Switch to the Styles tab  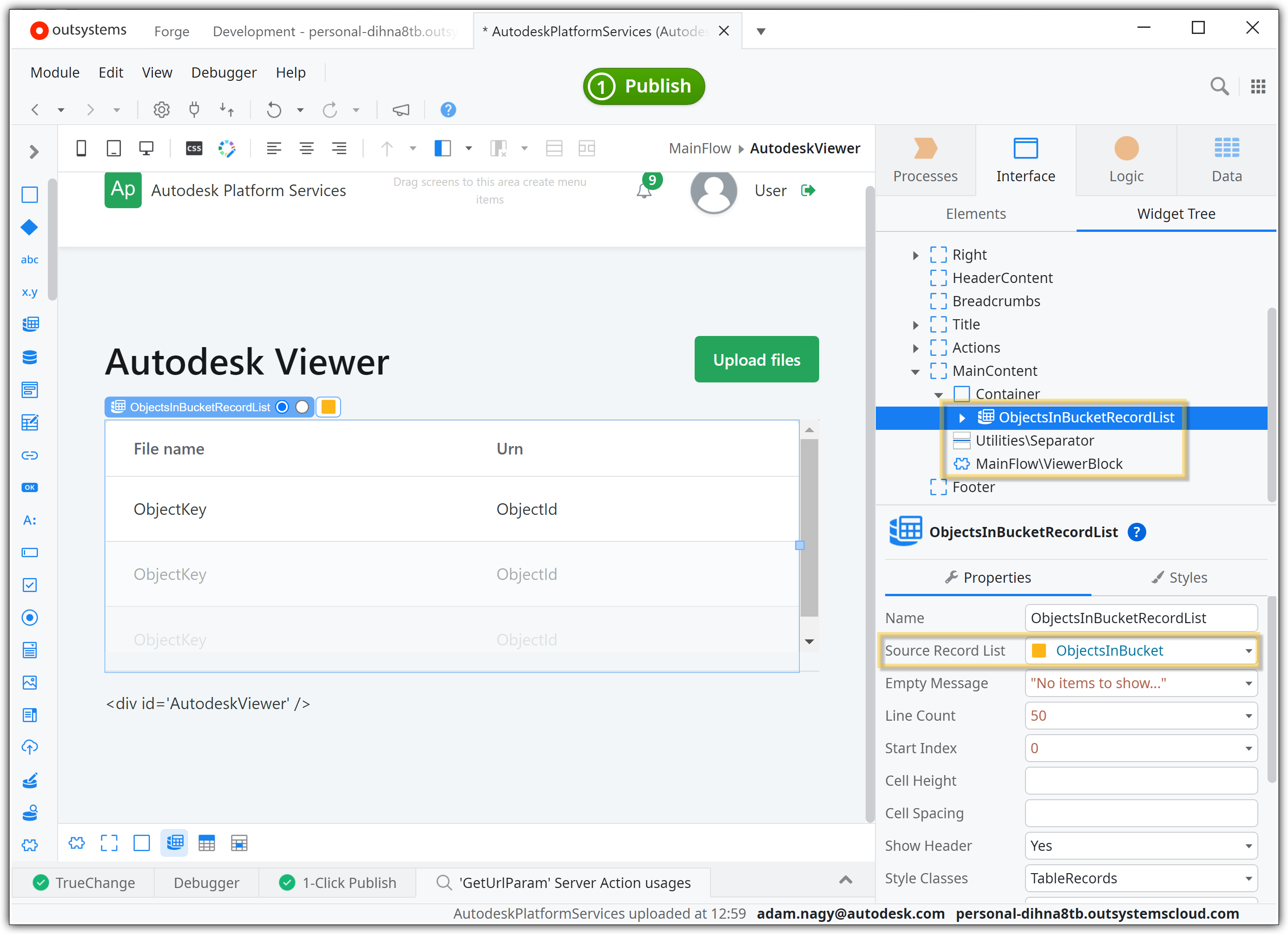point(1179,578)
